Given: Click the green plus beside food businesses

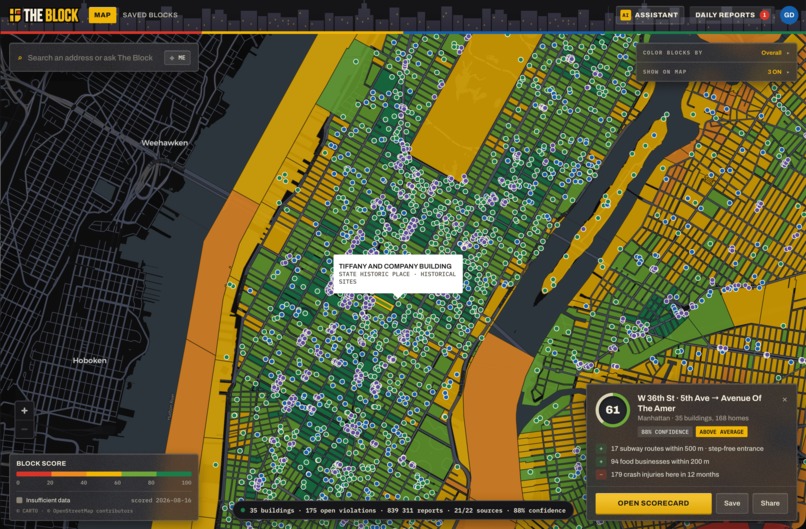Looking at the screenshot, I should [600, 462].
